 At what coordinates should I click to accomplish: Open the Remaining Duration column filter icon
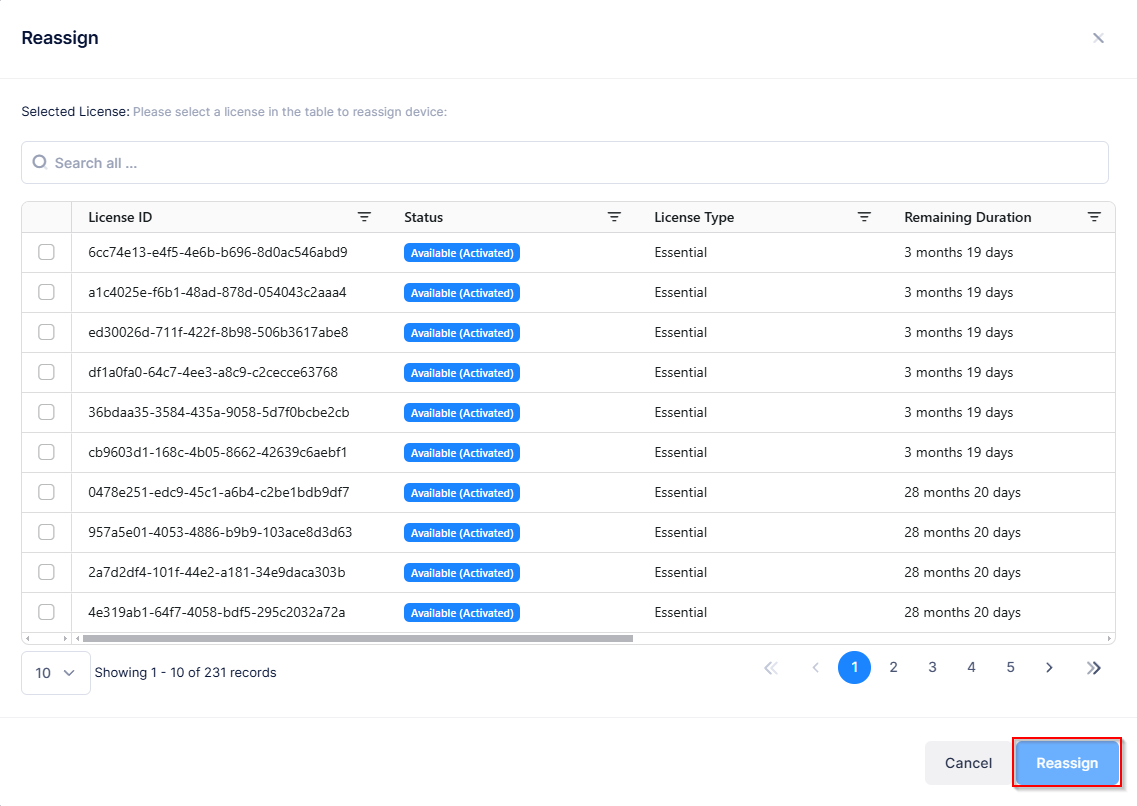[1094, 217]
